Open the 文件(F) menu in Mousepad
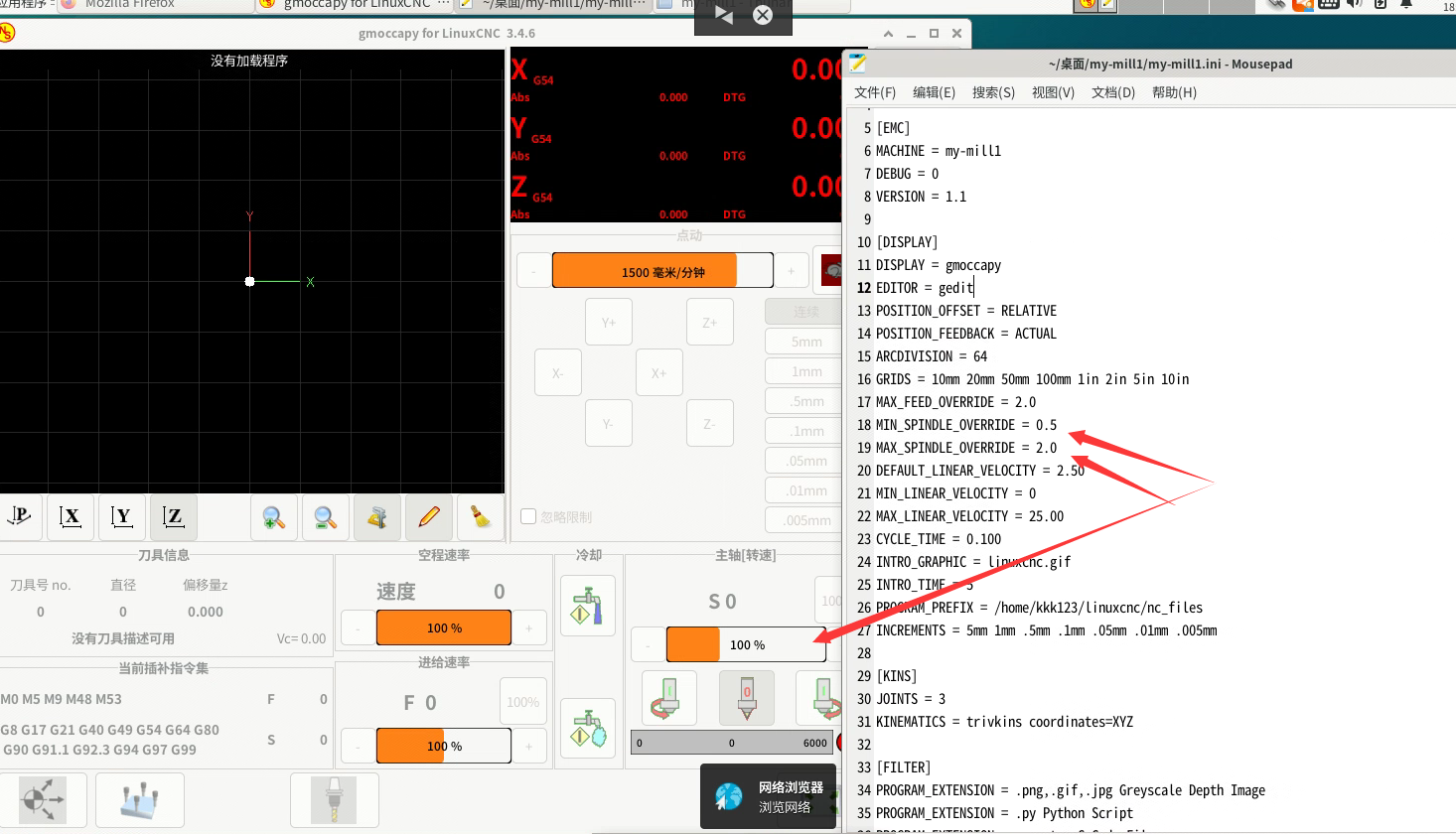 pyautogui.click(x=874, y=92)
